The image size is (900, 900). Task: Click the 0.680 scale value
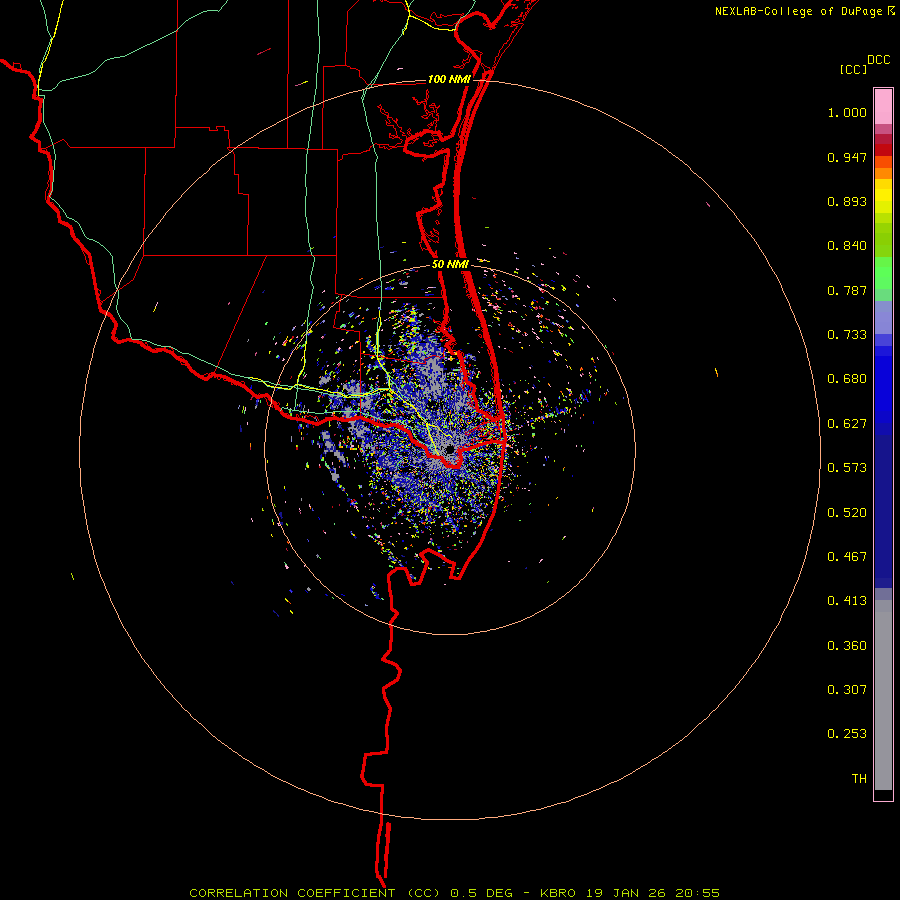[x=847, y=379]
